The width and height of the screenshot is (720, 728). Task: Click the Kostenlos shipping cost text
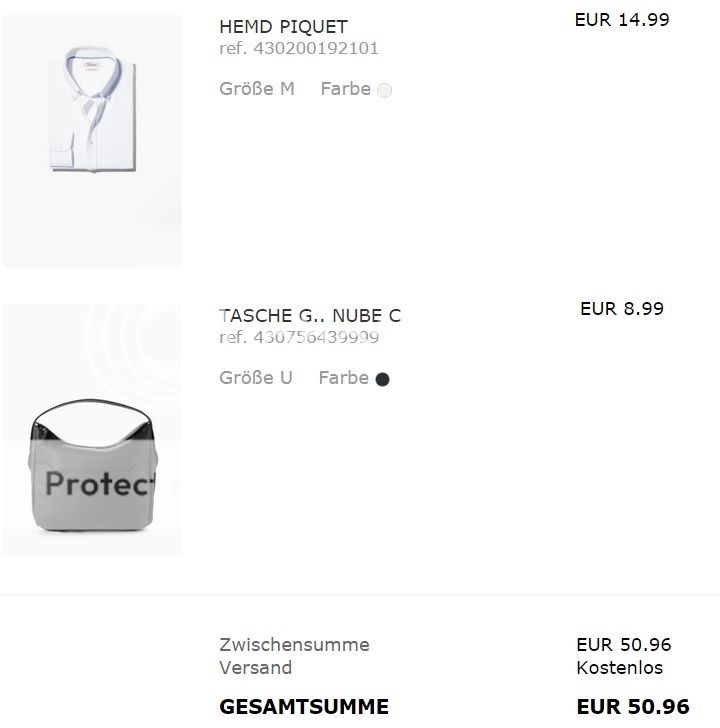click(x=620, y=667)
